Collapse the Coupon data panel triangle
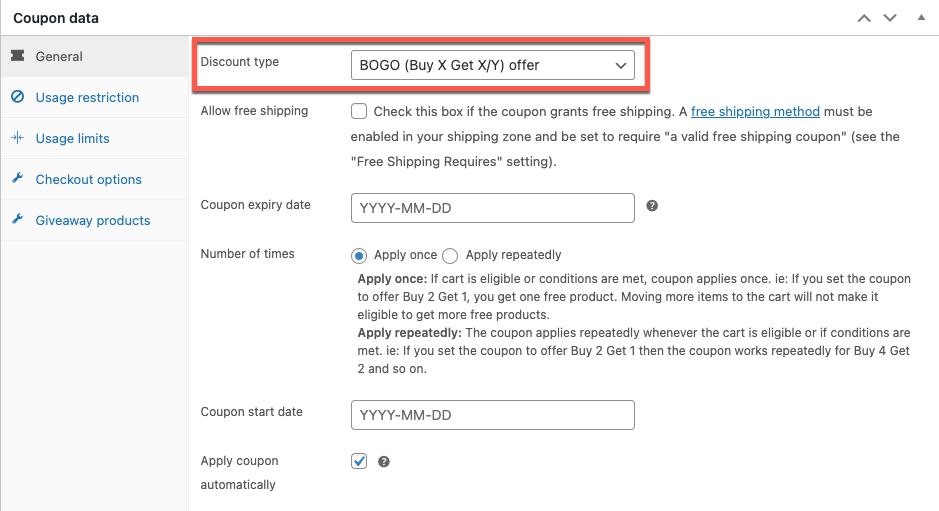 point(921,17)
